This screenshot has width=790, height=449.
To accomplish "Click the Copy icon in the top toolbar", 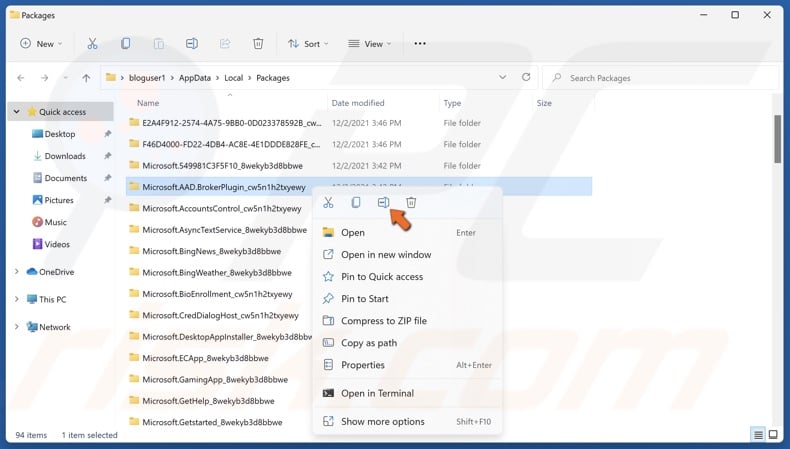I will (125, 44).
